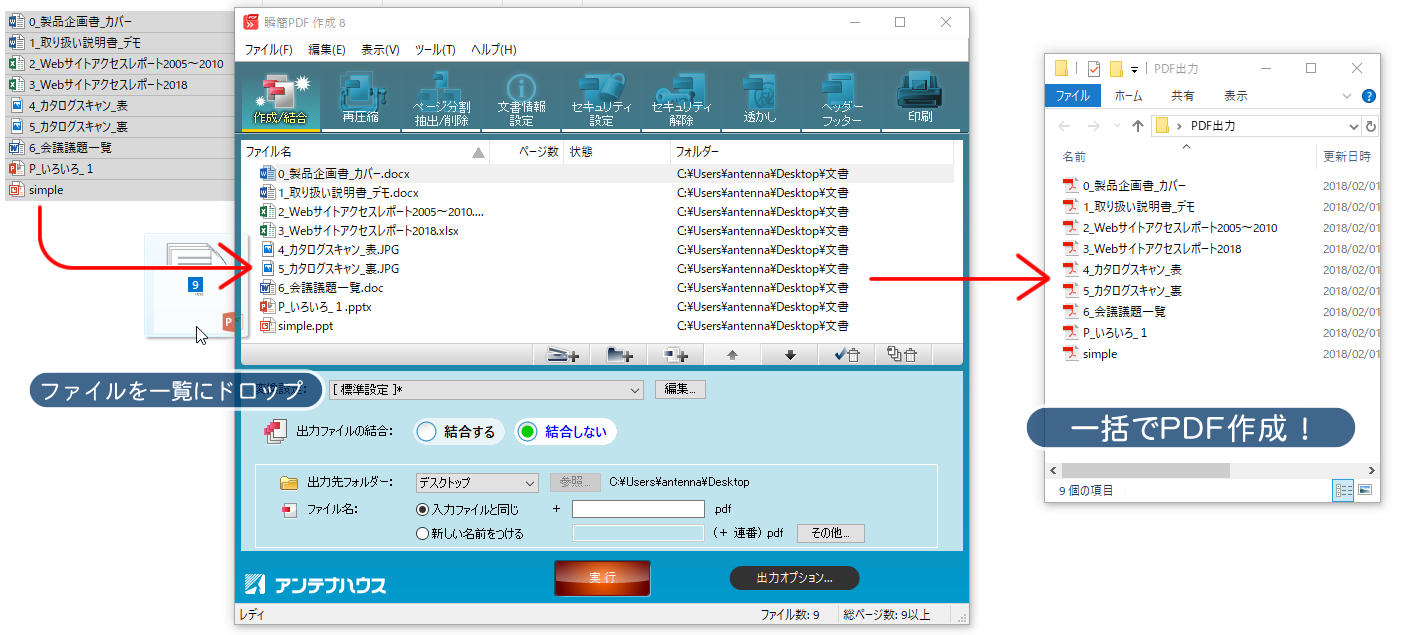Click the Explorer horizontal scrollbar
Viewport: 1402px width, 635px height.
1146,470
